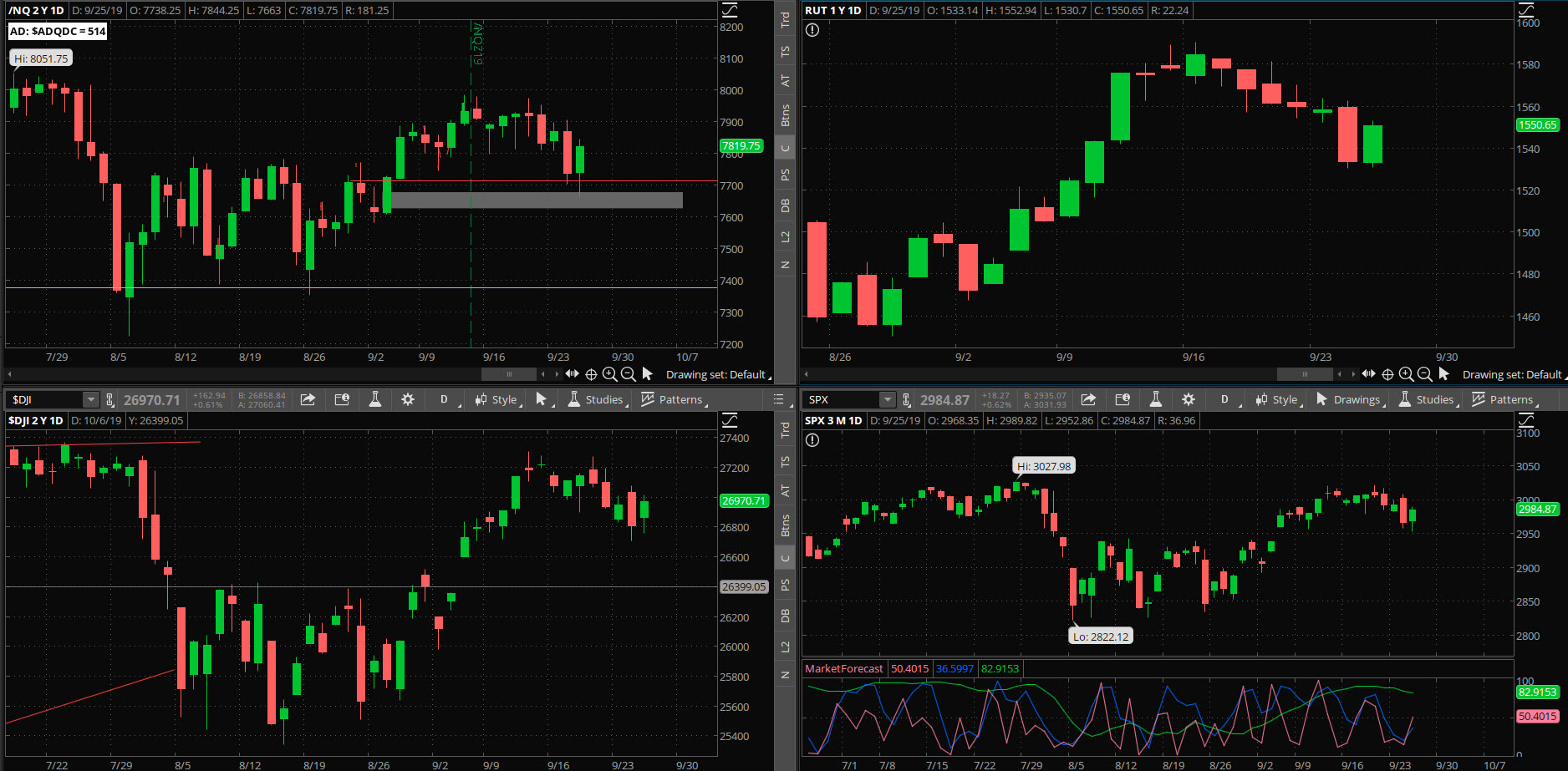The image size is (1568, 771).
Task: Toggle TS sidebar tab beside /NQ chart
Action: pyautogui.click(x=785, y=52)
